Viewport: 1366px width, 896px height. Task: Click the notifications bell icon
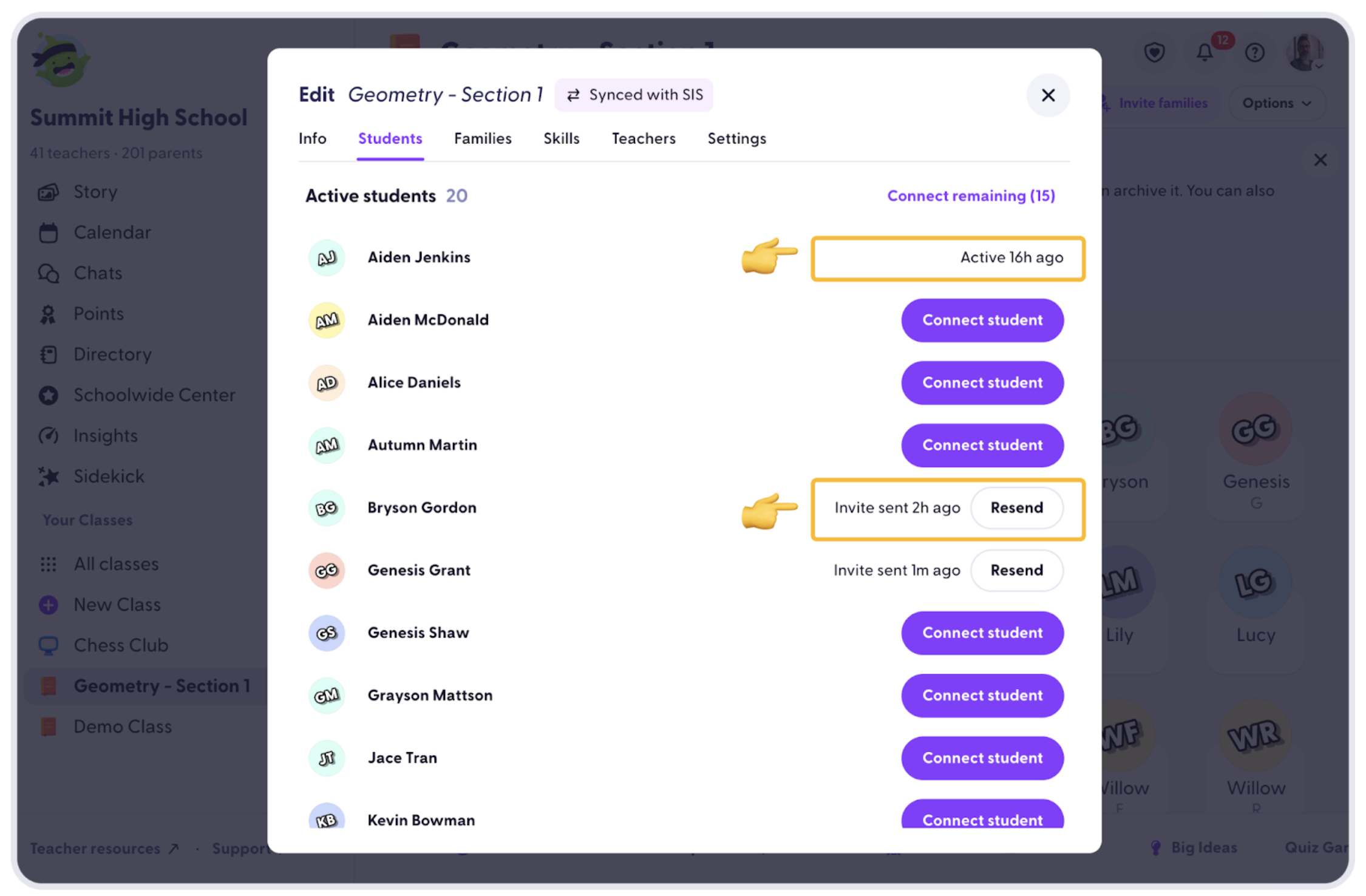point(1205,53)
